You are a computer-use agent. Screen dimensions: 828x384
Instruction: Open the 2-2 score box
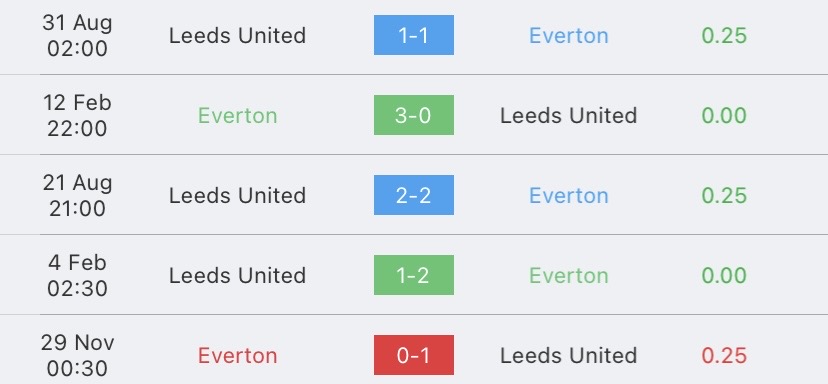[x=413, y=195]
